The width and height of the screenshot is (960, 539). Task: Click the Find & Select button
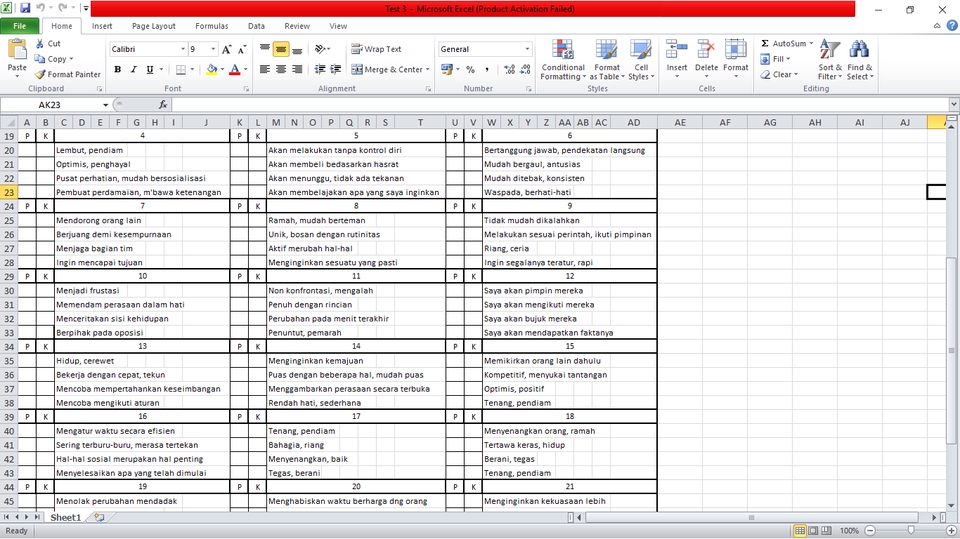[x=860, y=59]
